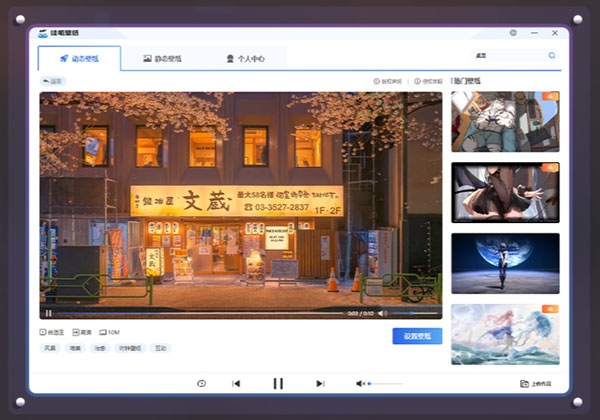Open the 动态壁纸 tab with rocket icon
The image size is (600, 420).
tap(79, 59)
